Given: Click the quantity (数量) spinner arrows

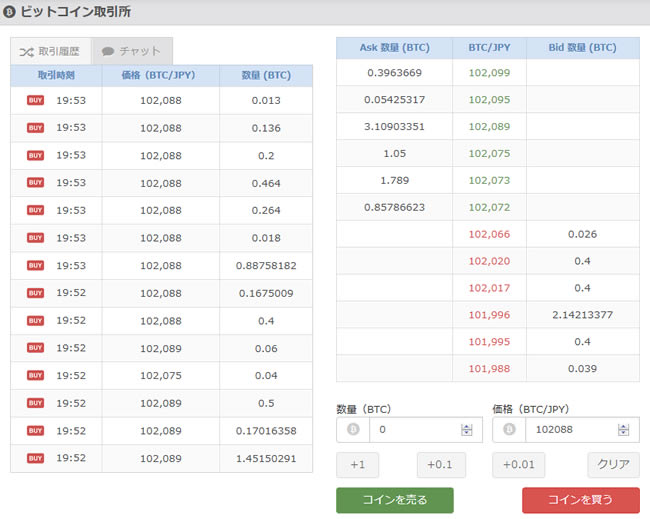Looking at the screenshot, I should click(x=466, y=430).
